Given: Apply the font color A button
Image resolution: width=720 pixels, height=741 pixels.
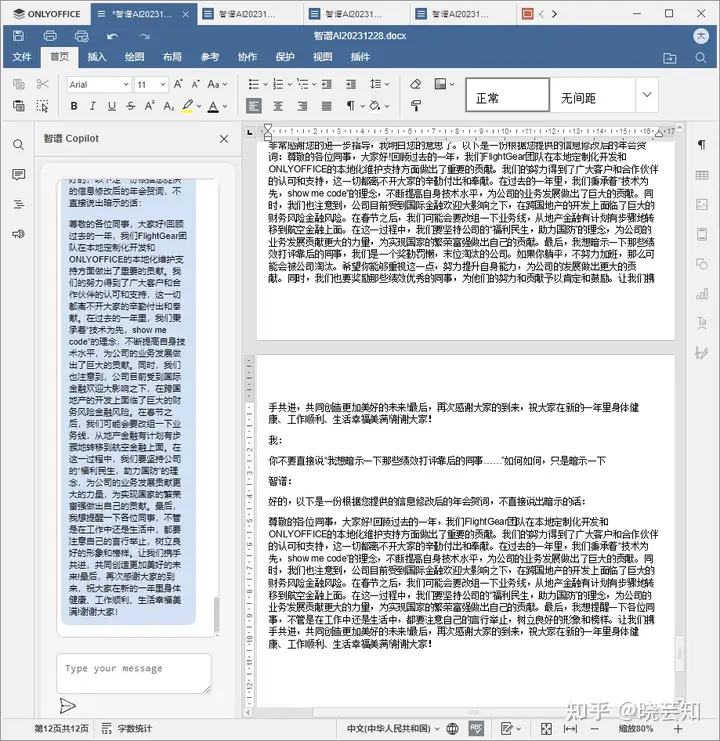Looking at the screenshot, I should pos(213,106).
